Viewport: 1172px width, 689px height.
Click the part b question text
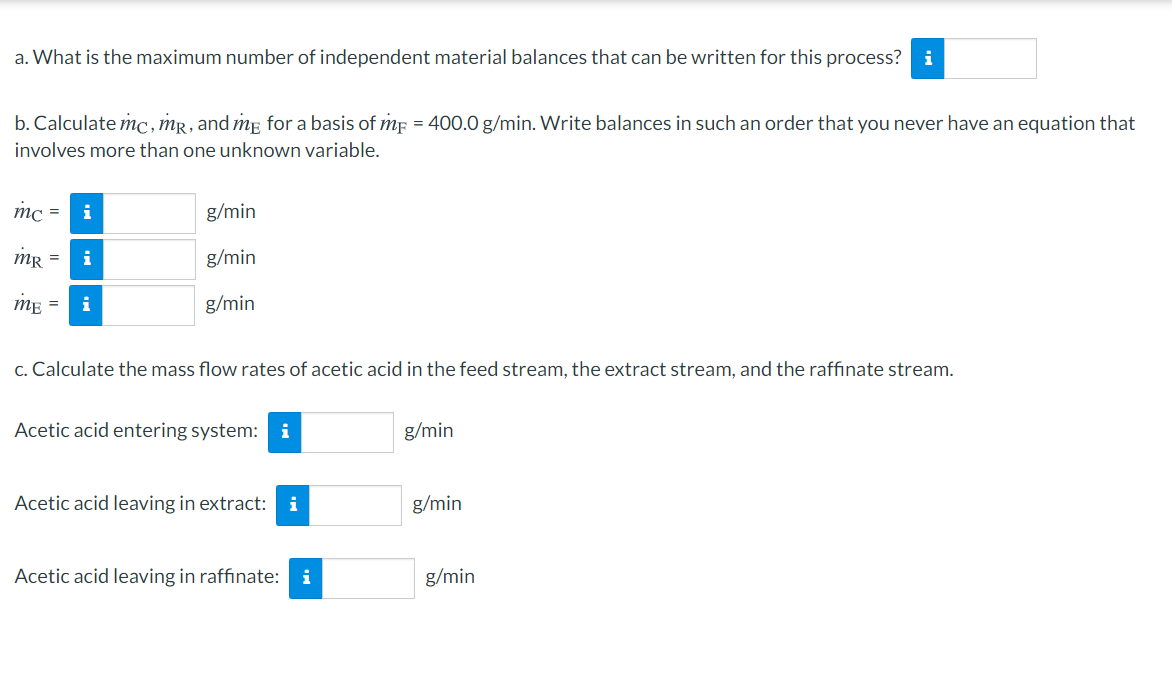(x=575, y=136)
